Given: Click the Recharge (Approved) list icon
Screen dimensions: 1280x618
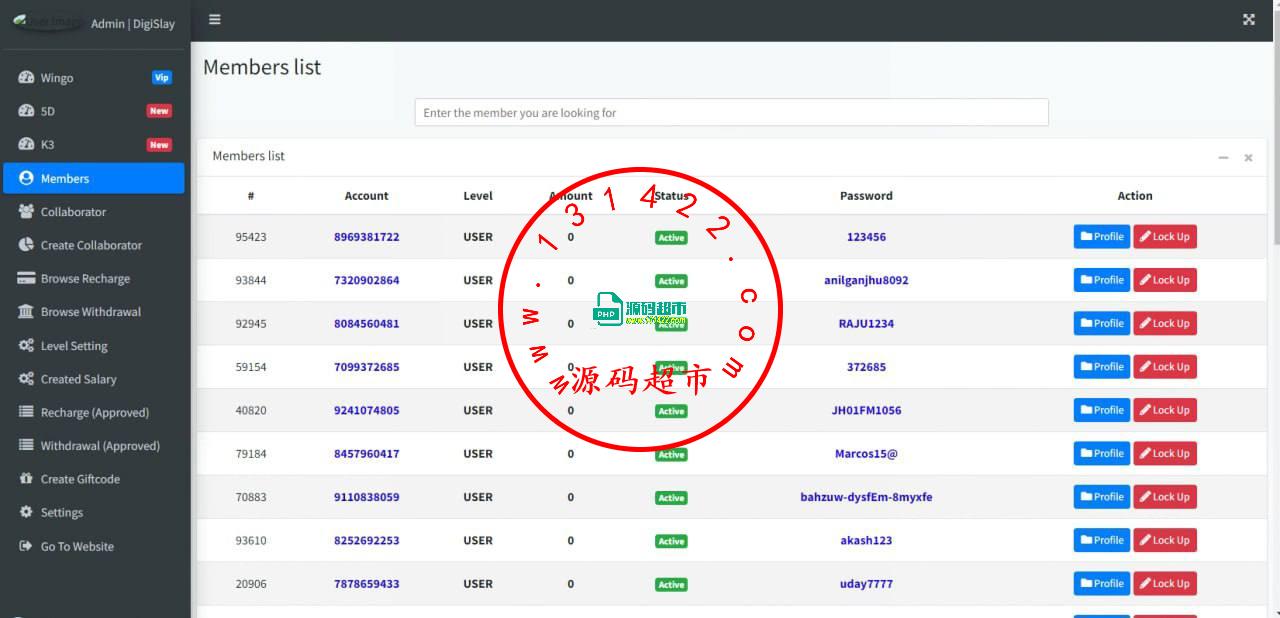Looking at the screenshot, I should tap(26, 412).
